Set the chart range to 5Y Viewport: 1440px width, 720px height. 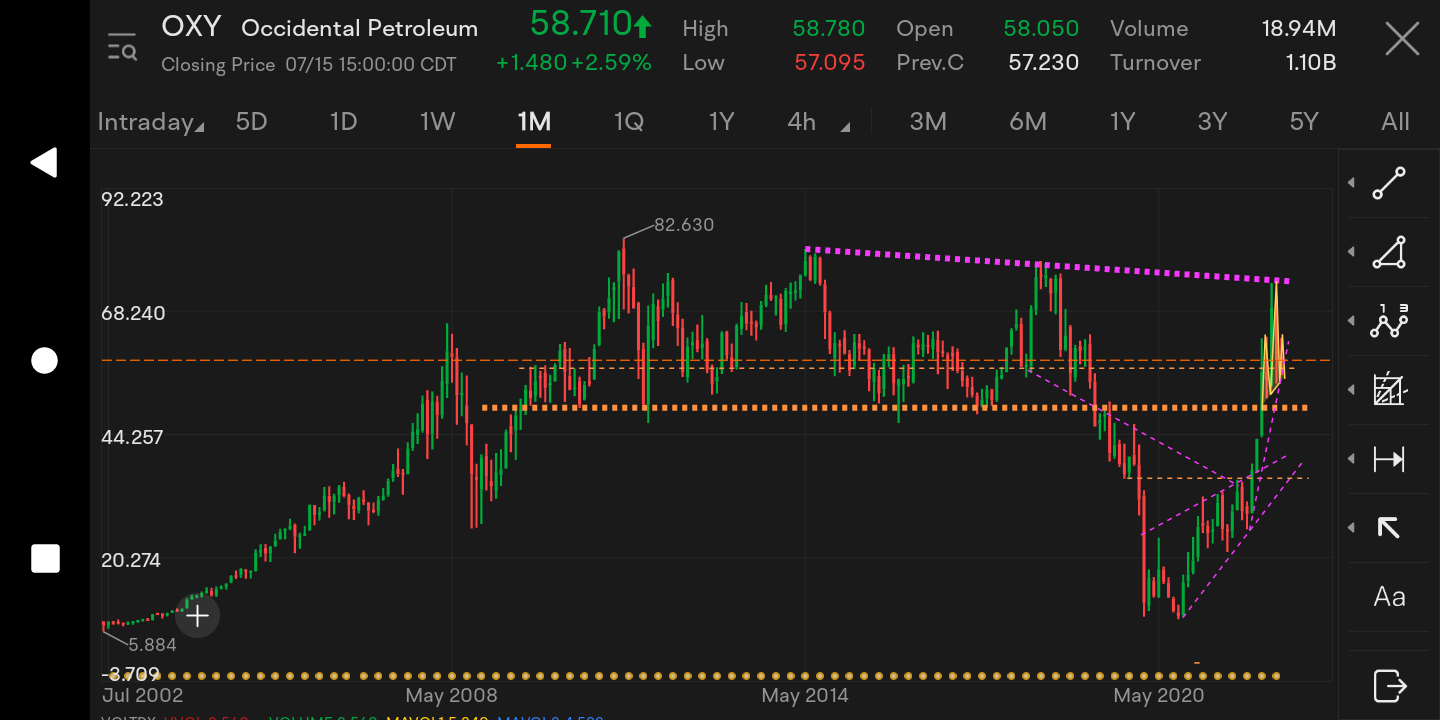[1303, 122]
